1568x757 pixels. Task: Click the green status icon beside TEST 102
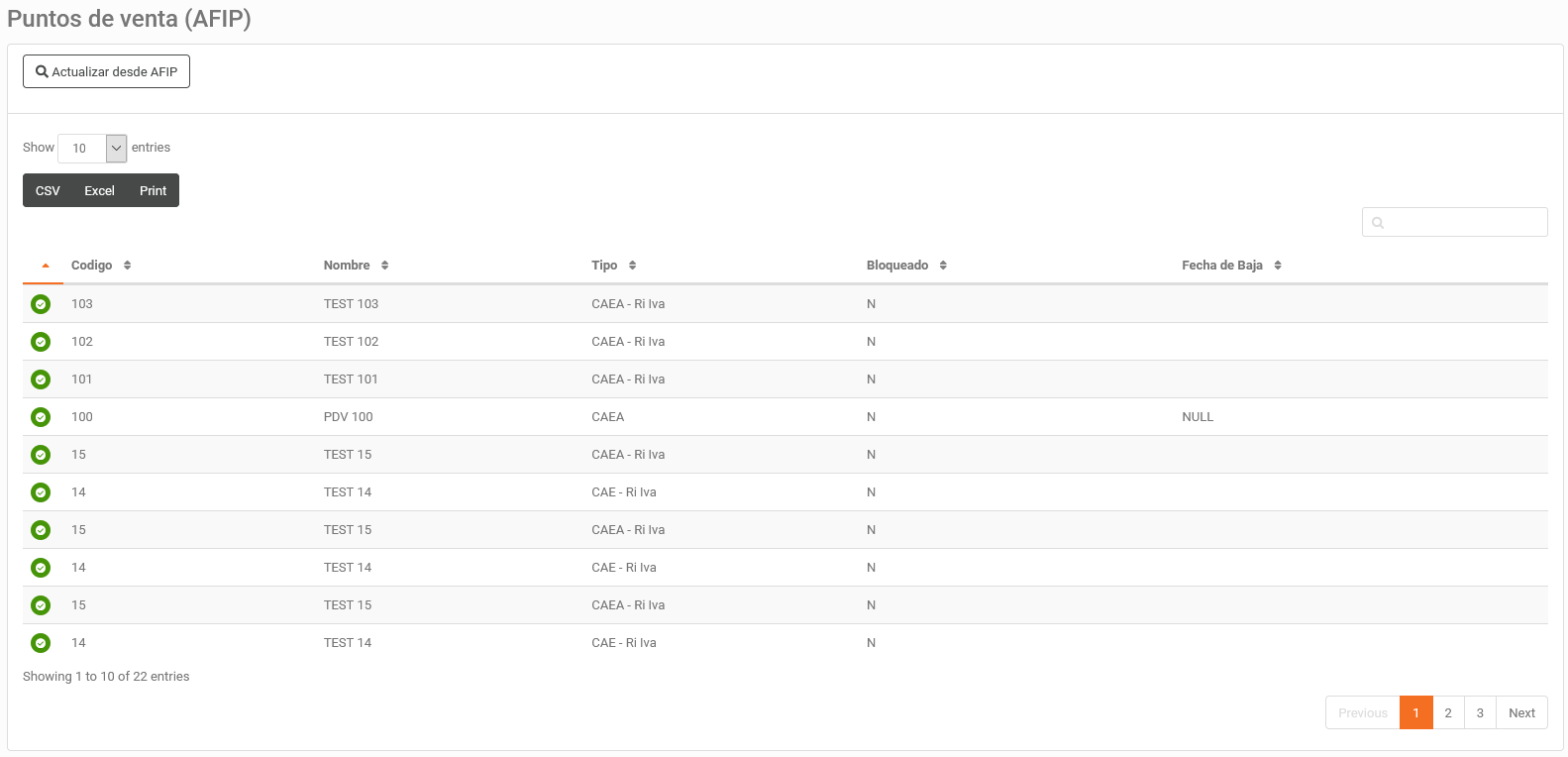pos(41,342)
